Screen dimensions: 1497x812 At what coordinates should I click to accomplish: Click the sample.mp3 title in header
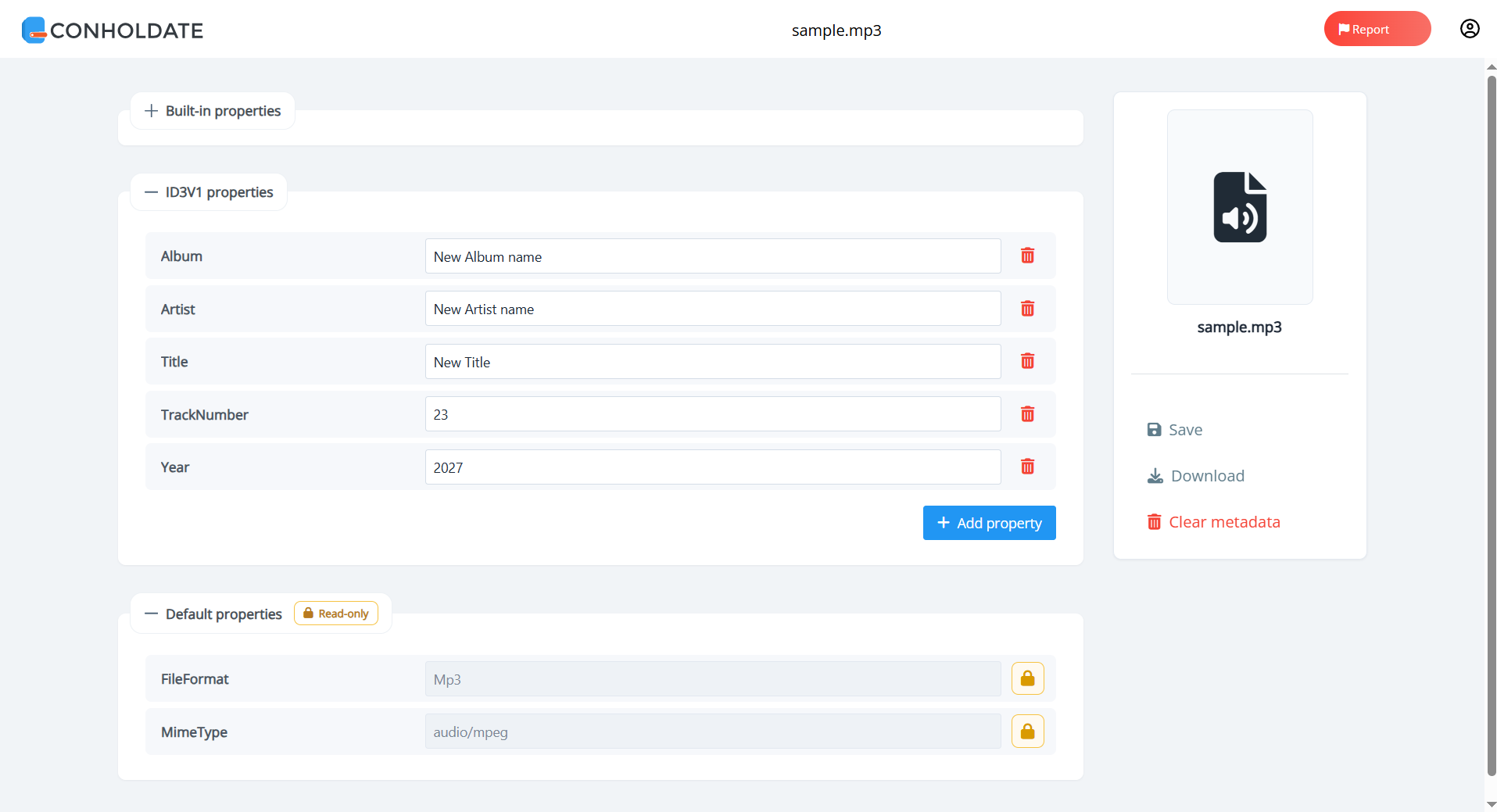click(x=836, y=30)
